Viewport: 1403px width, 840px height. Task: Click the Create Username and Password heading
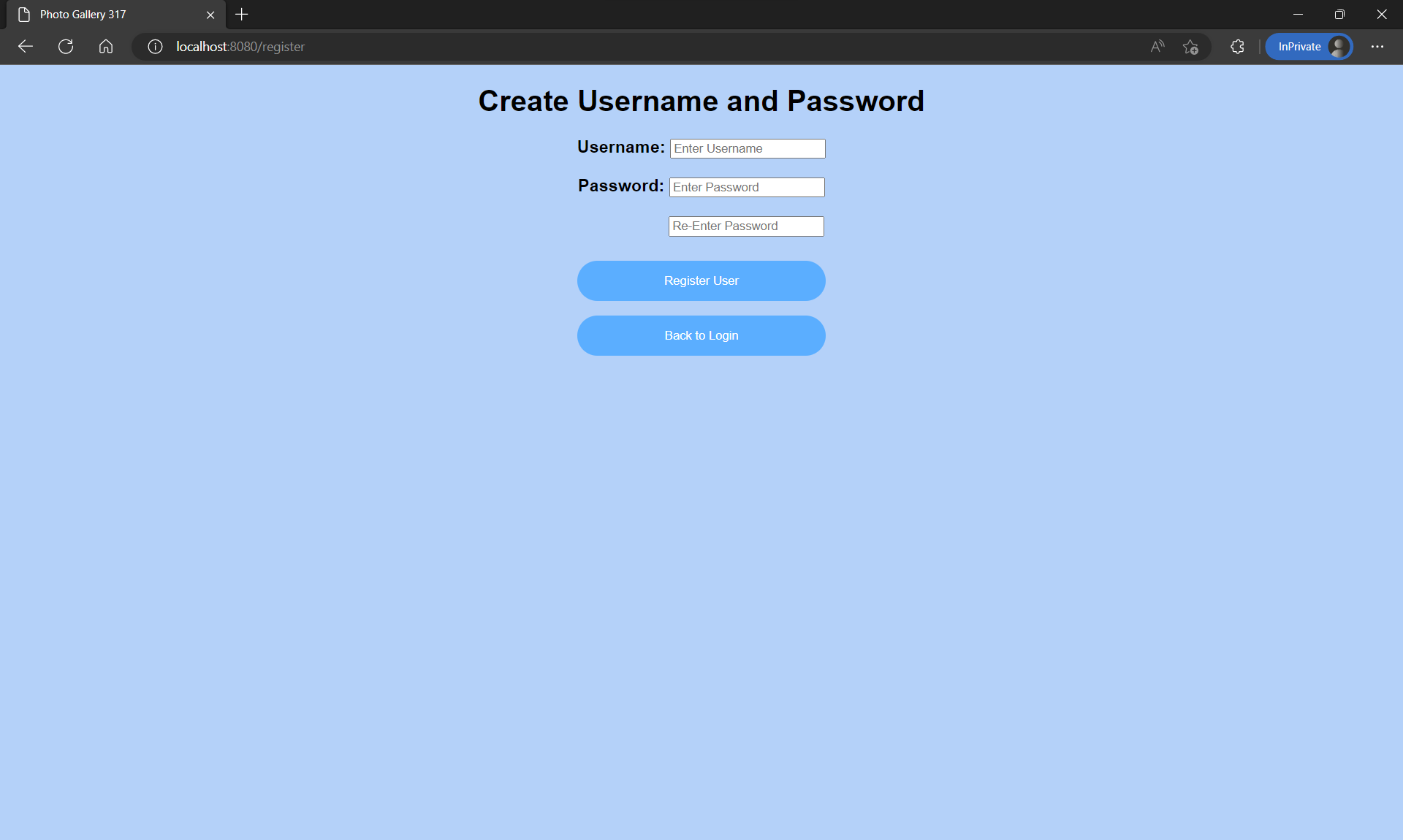pyautogui.click(x=701, y=102)
